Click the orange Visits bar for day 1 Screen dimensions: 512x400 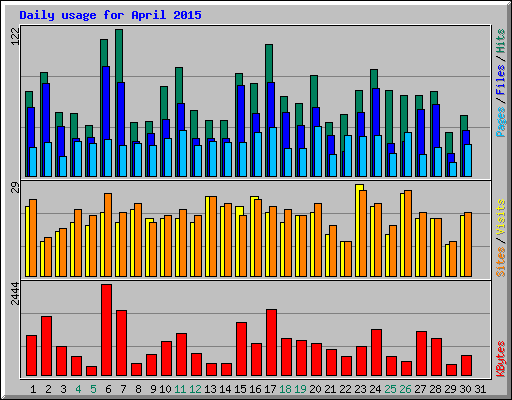[x=33, y=238]
